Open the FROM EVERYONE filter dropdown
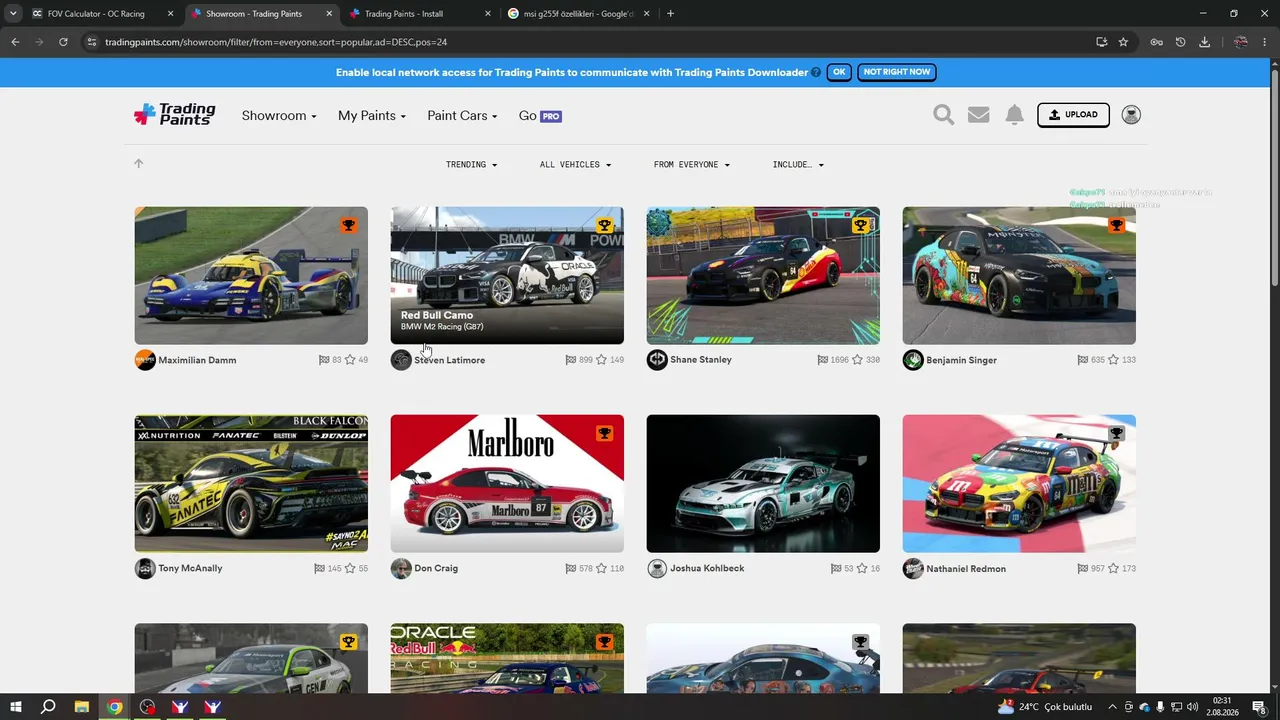The width and height of the screenshot is (1280, 720). (x=692, y=165)
